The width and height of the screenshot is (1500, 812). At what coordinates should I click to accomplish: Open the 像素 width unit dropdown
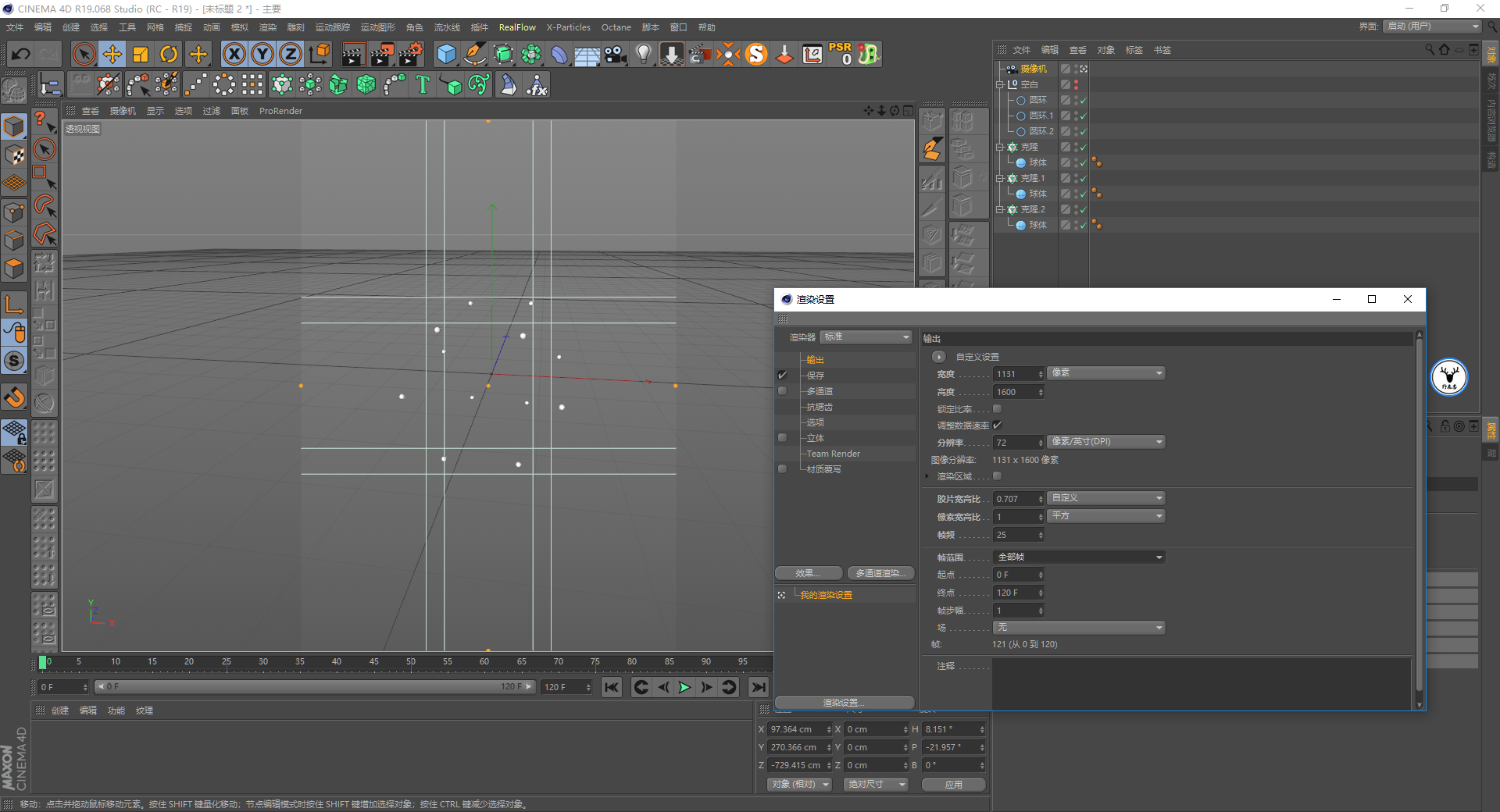(x=1105, y=373)
